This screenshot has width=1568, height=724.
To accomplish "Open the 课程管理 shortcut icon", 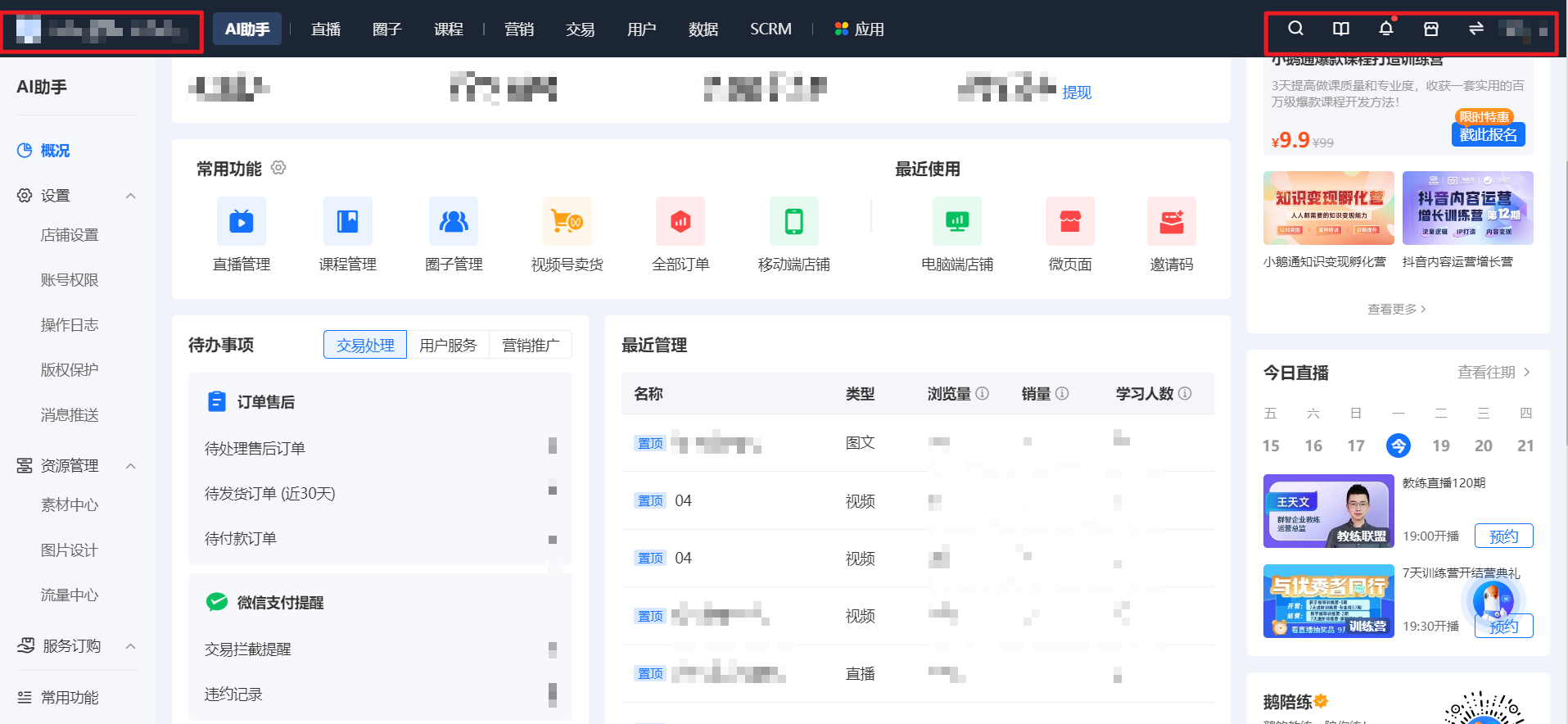I will 348,221.
